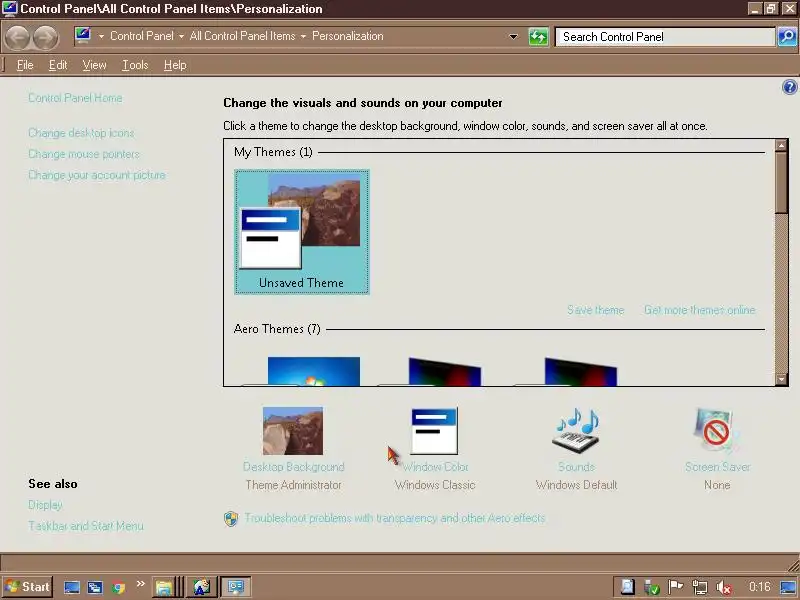800x600 pixels.
Task: Click Change desktop icons link
Action: point(81,133)
